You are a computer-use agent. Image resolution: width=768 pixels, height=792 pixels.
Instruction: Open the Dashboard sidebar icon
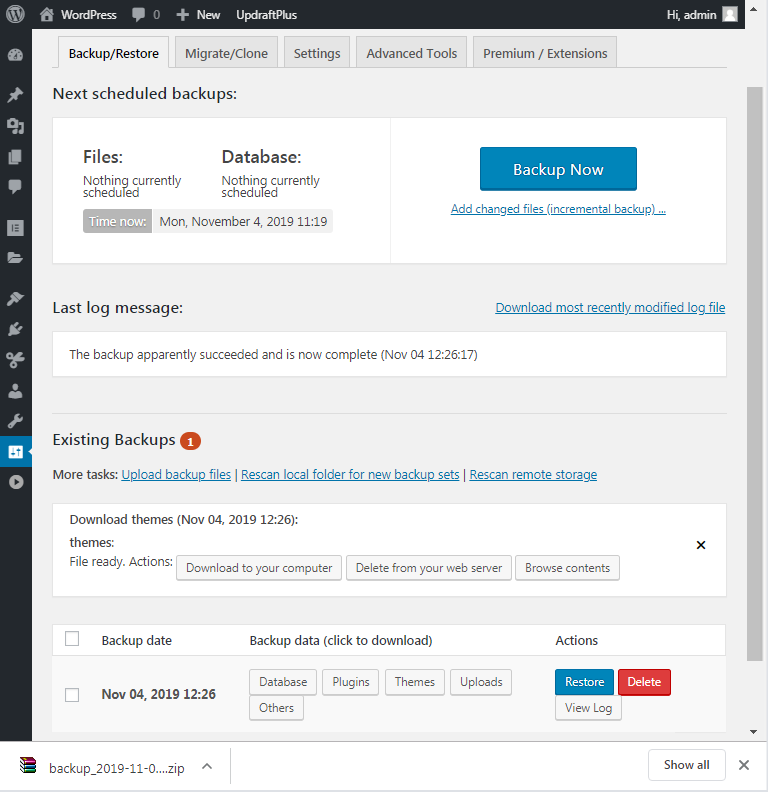[x=15, y=55]
